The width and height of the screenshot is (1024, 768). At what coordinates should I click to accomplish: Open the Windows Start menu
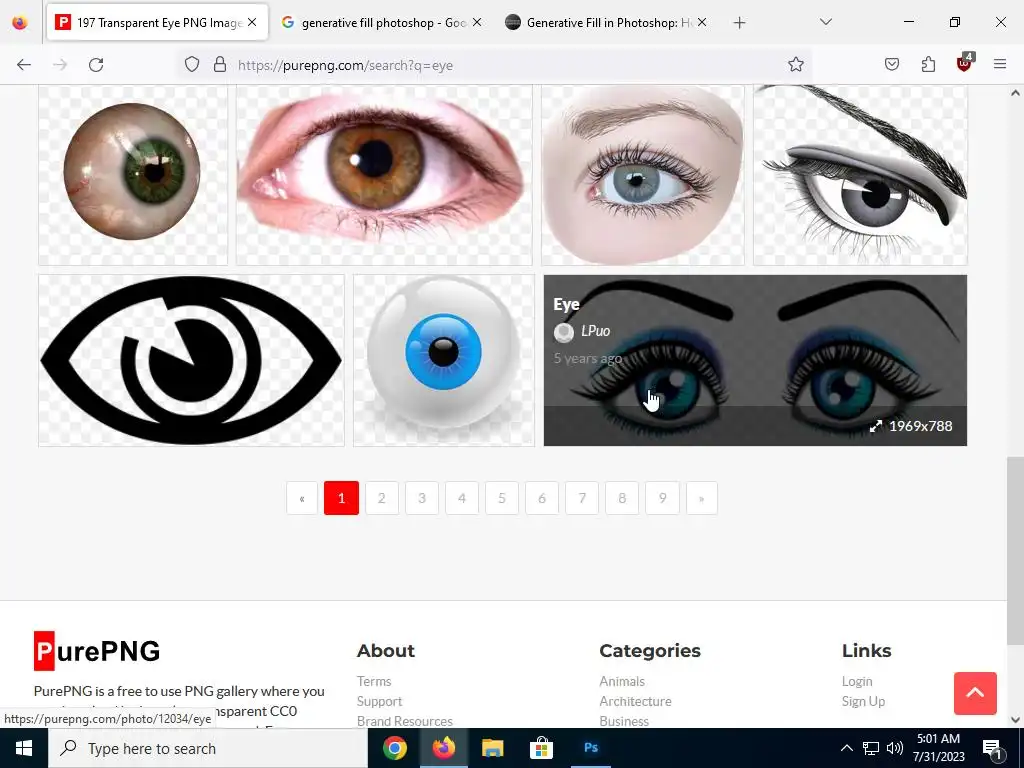point(24,748)
